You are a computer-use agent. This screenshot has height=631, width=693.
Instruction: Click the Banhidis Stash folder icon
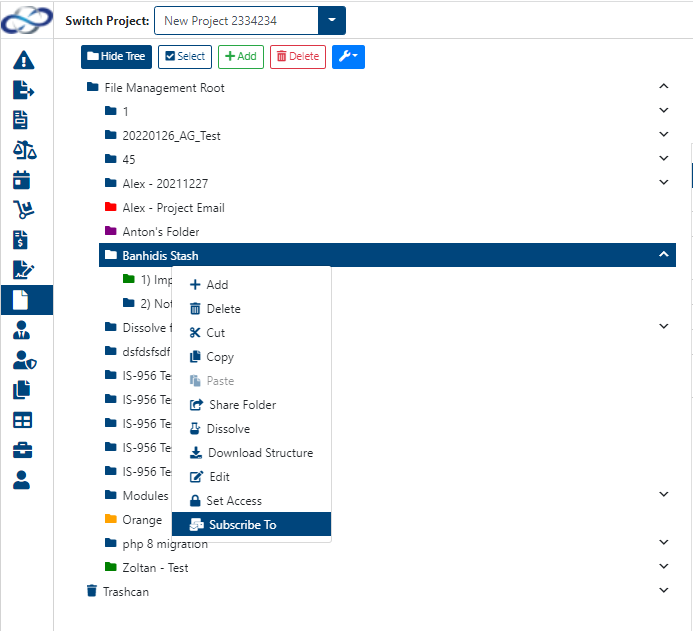tap(110, 255)
